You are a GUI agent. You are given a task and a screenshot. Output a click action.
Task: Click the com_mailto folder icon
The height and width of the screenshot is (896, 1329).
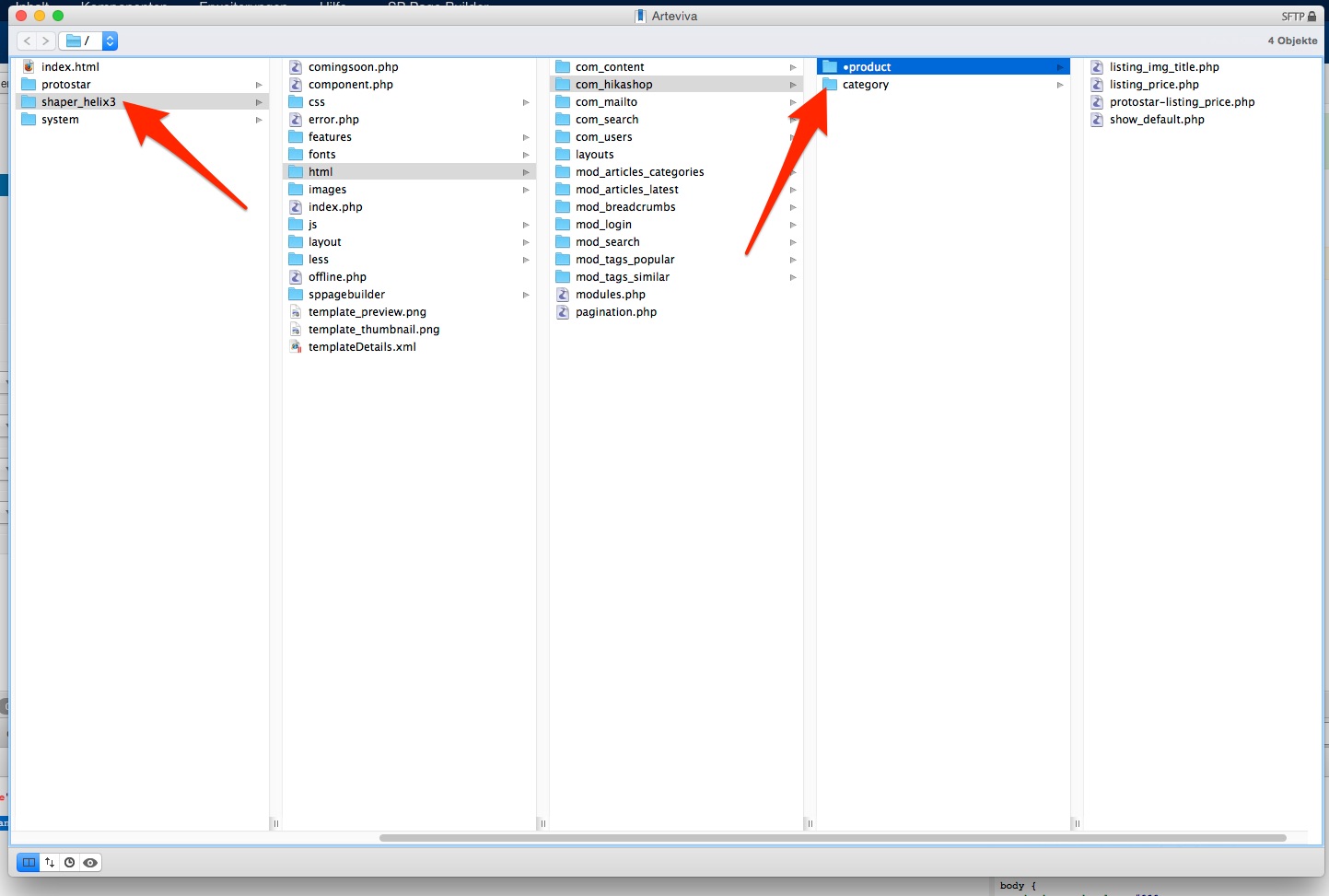[x=563, y=102]
